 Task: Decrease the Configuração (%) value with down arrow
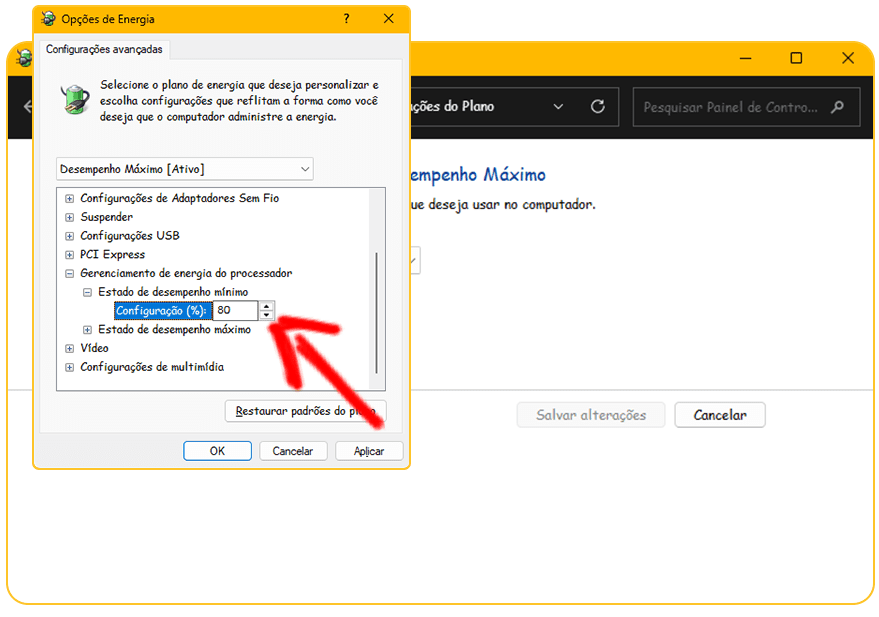(267, 315)
